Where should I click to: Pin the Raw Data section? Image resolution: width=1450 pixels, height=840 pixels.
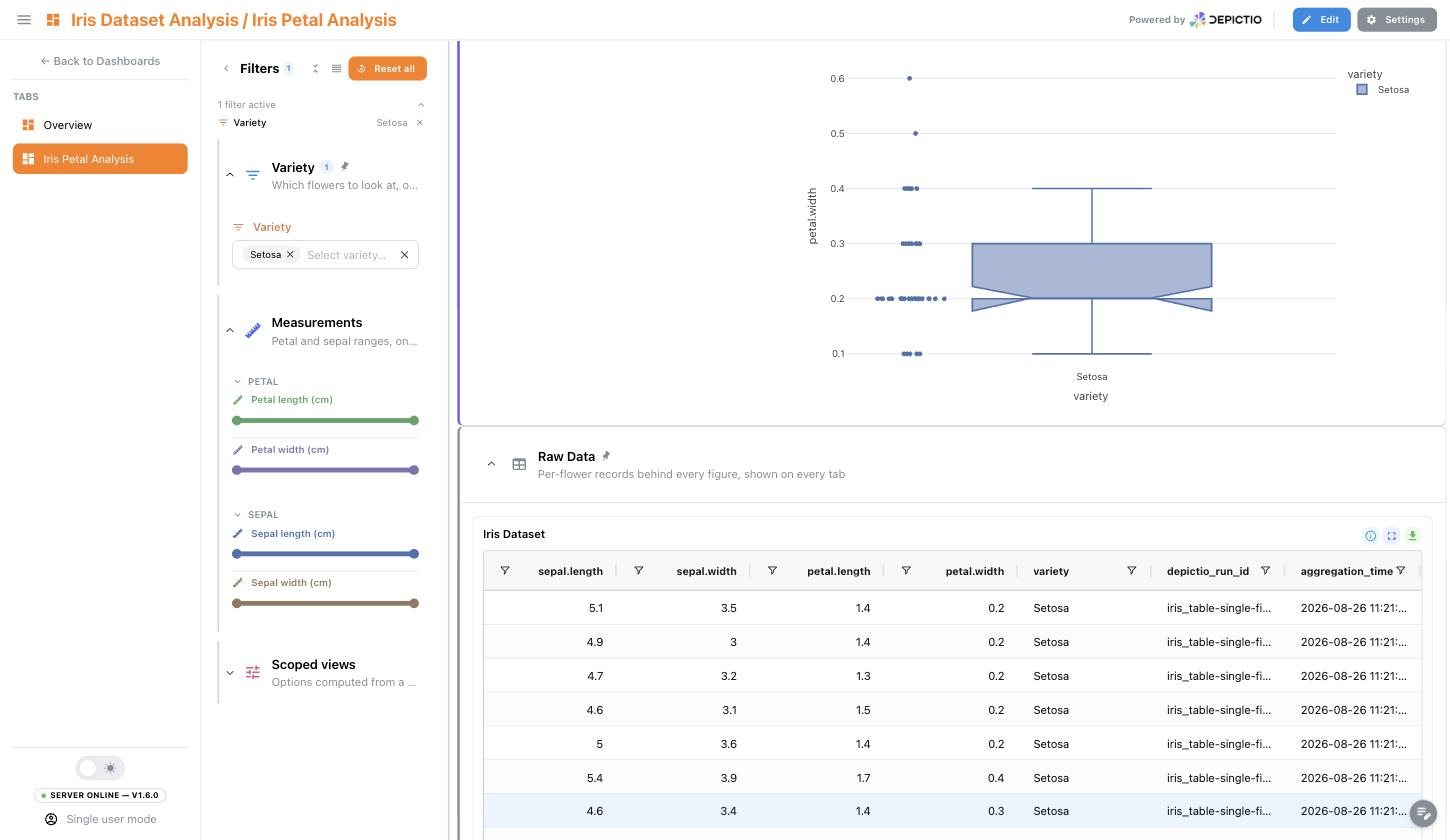[606, 456]
